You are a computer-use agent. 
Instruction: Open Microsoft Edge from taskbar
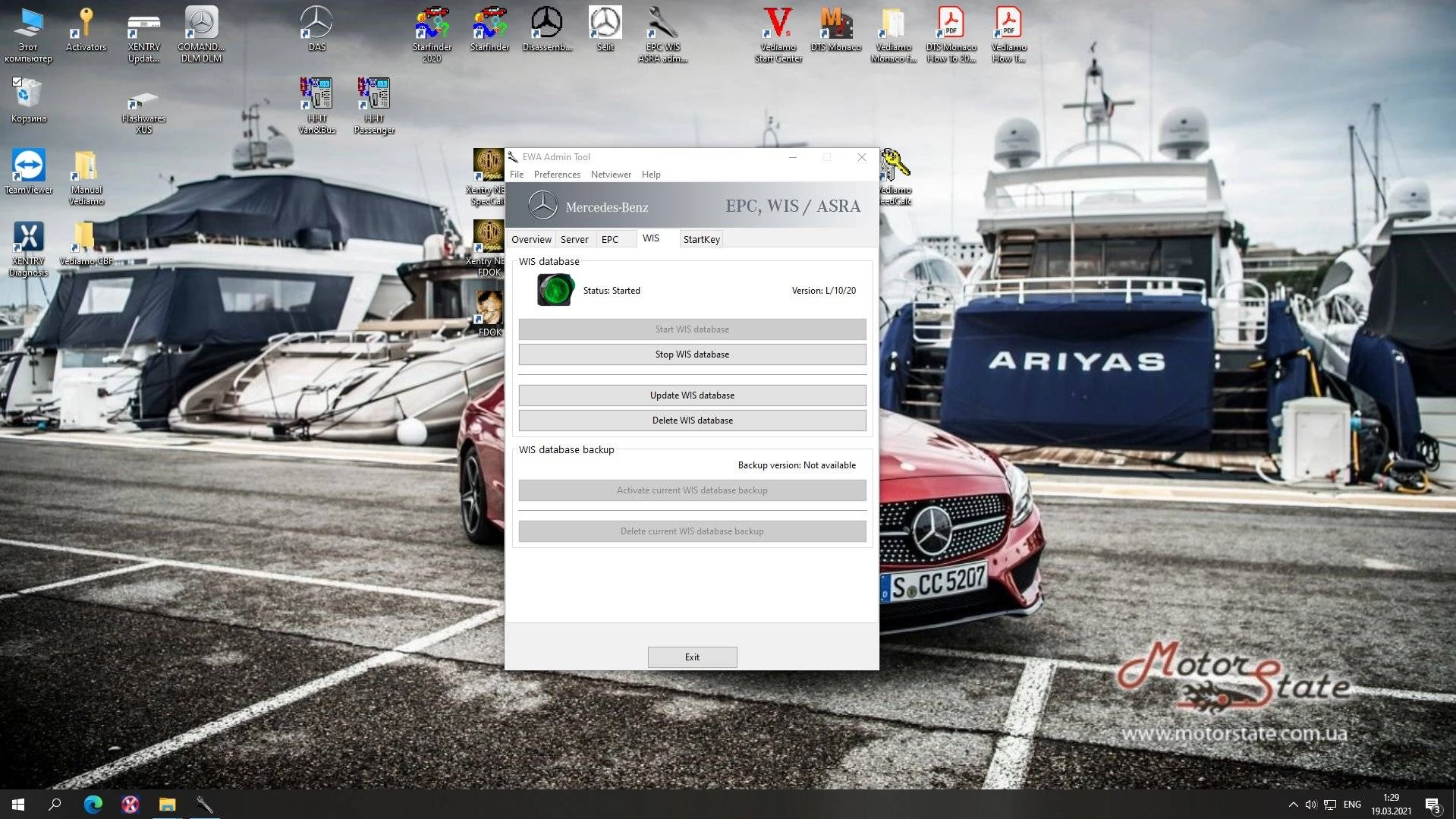coord(93,804)
